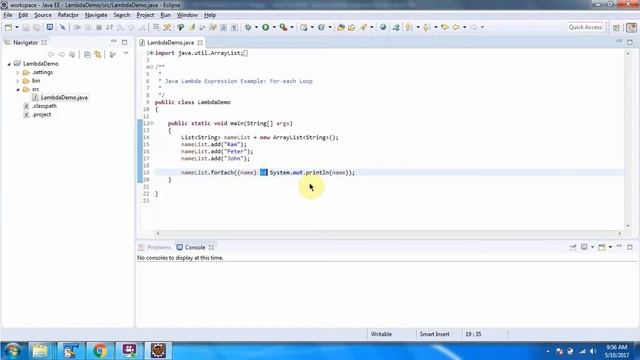Image resolution: width=640 pixels, height=360 pixels.
Task: Click the Smart Insert status entry
Action: tap(434, 334)
